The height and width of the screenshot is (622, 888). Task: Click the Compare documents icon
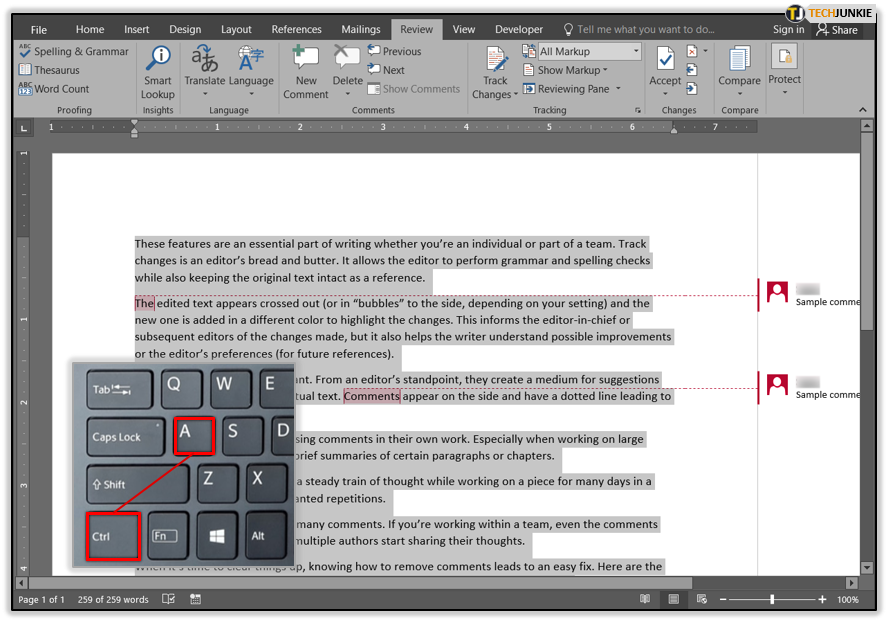point(739,58)
